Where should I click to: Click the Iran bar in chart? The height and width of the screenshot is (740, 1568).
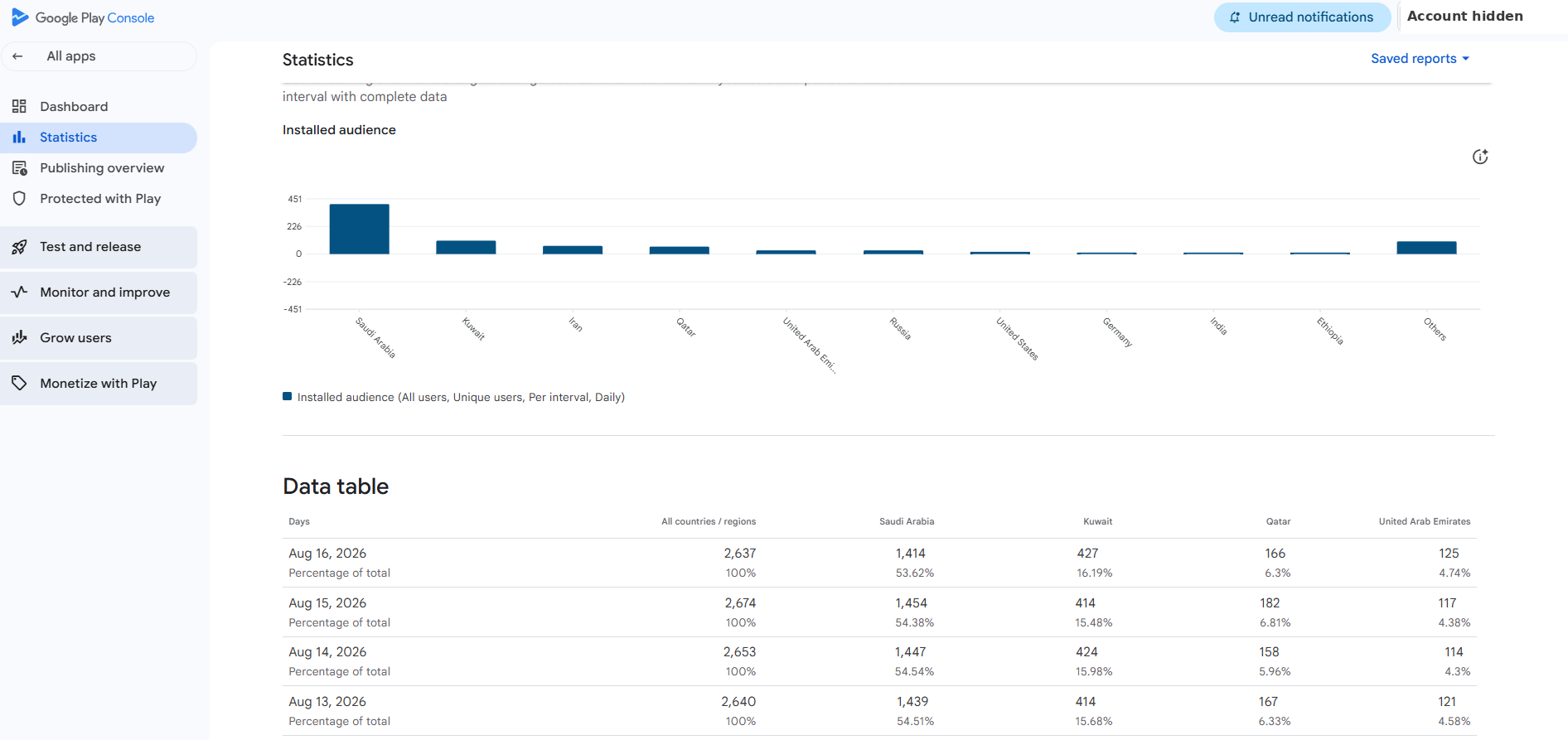coord(573,249)
